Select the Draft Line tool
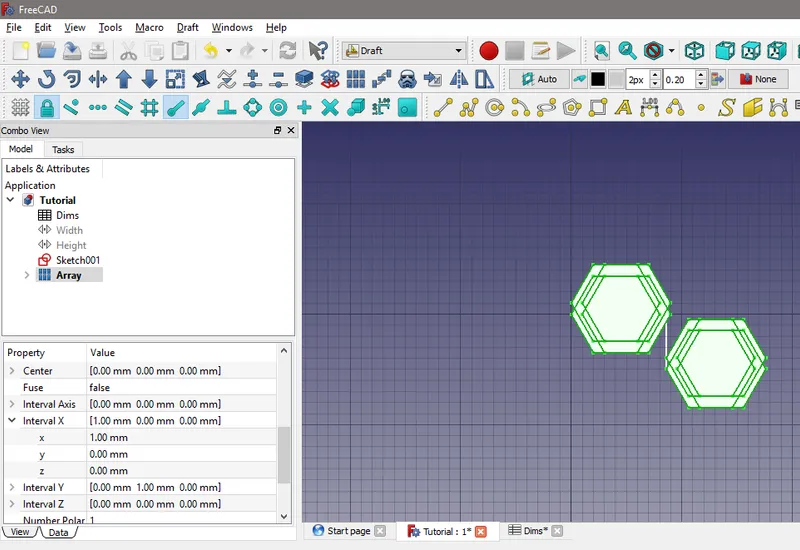Image resolution: width=800 pixels, height=550 pixels. (441, 107)
